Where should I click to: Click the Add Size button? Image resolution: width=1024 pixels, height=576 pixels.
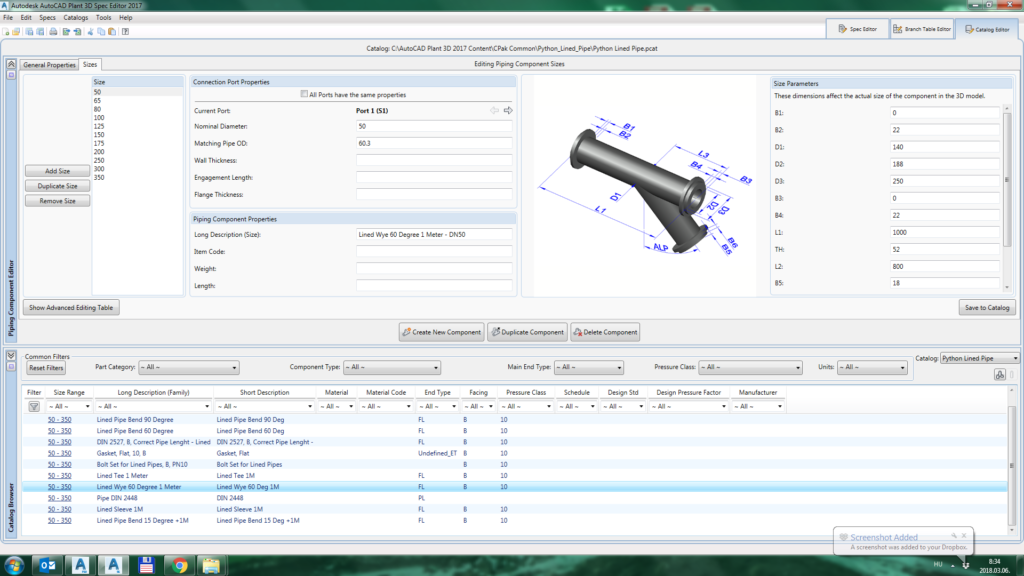point(57,171)
